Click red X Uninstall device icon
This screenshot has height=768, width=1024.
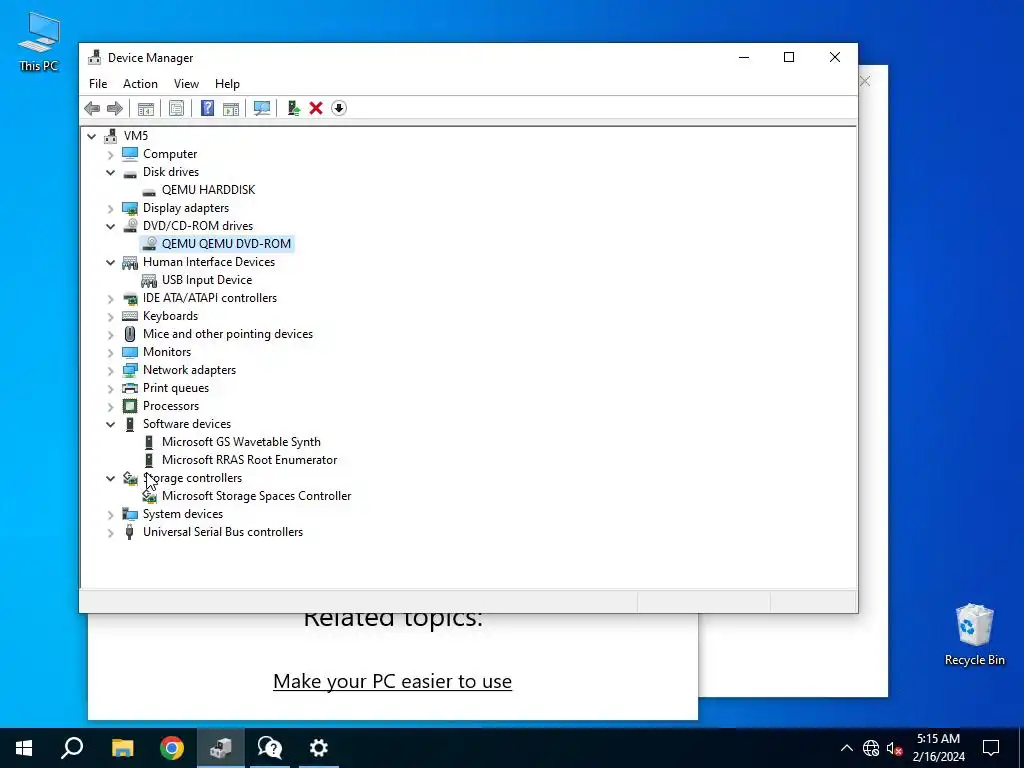pyautogui.click(x=316, y=108)
